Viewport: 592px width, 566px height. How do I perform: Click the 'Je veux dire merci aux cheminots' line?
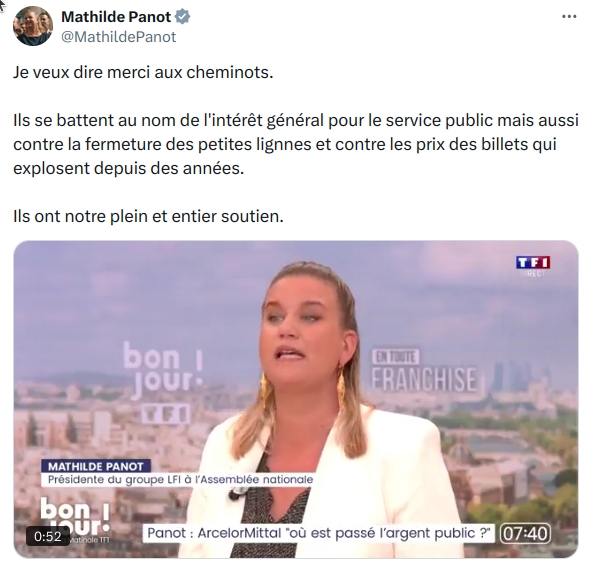point(143,72)
